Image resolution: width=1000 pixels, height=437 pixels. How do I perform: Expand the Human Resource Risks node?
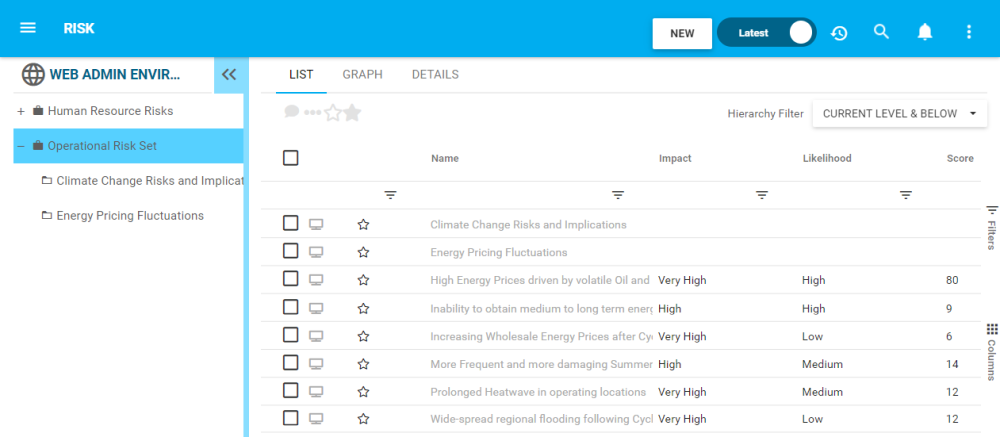(x=21, y=111)
